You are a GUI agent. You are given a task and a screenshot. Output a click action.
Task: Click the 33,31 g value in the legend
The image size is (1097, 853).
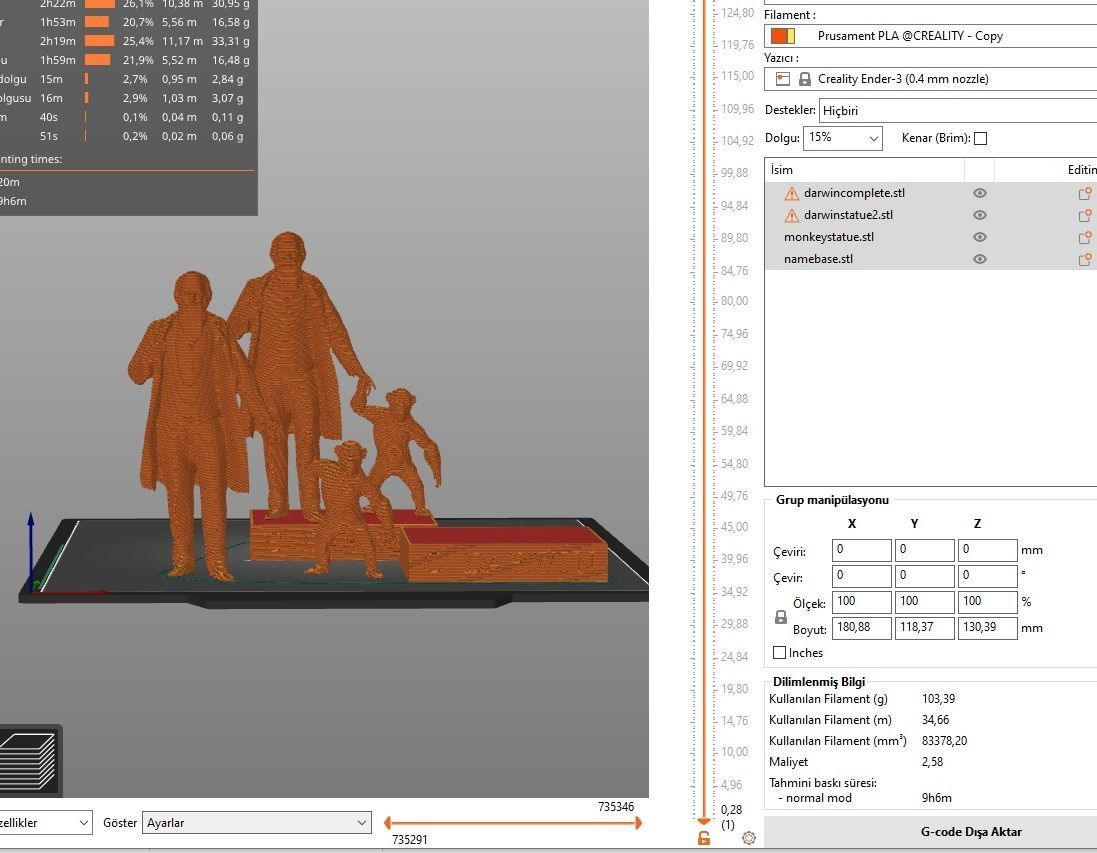[x=230, y=41]
